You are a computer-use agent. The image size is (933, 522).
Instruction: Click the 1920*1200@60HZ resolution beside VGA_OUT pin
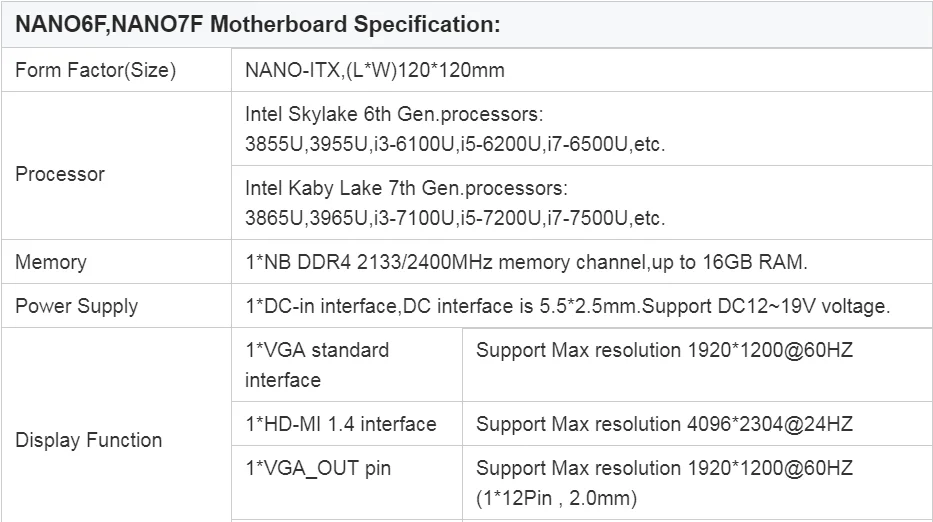[664, 468]
